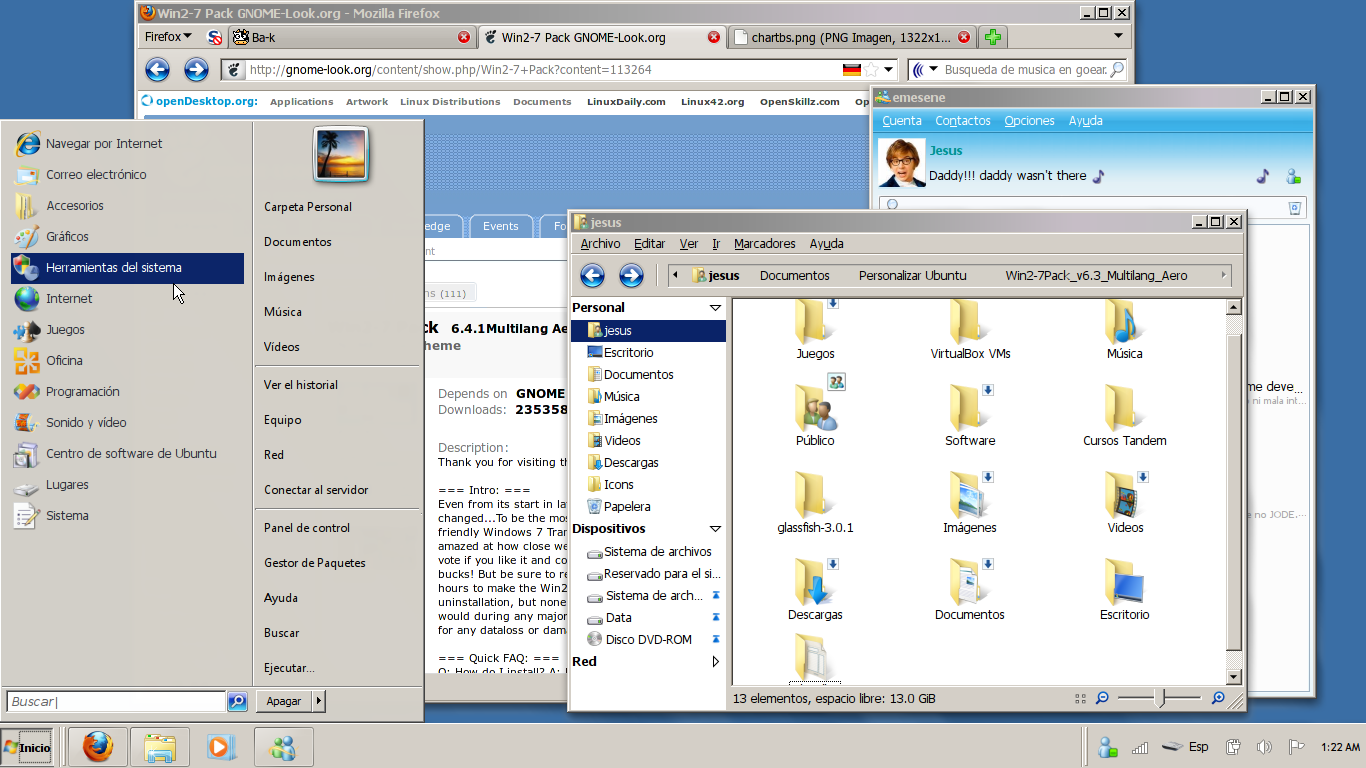Go forward in jesus file manager

pyautogui.click(x=631, y=276)
